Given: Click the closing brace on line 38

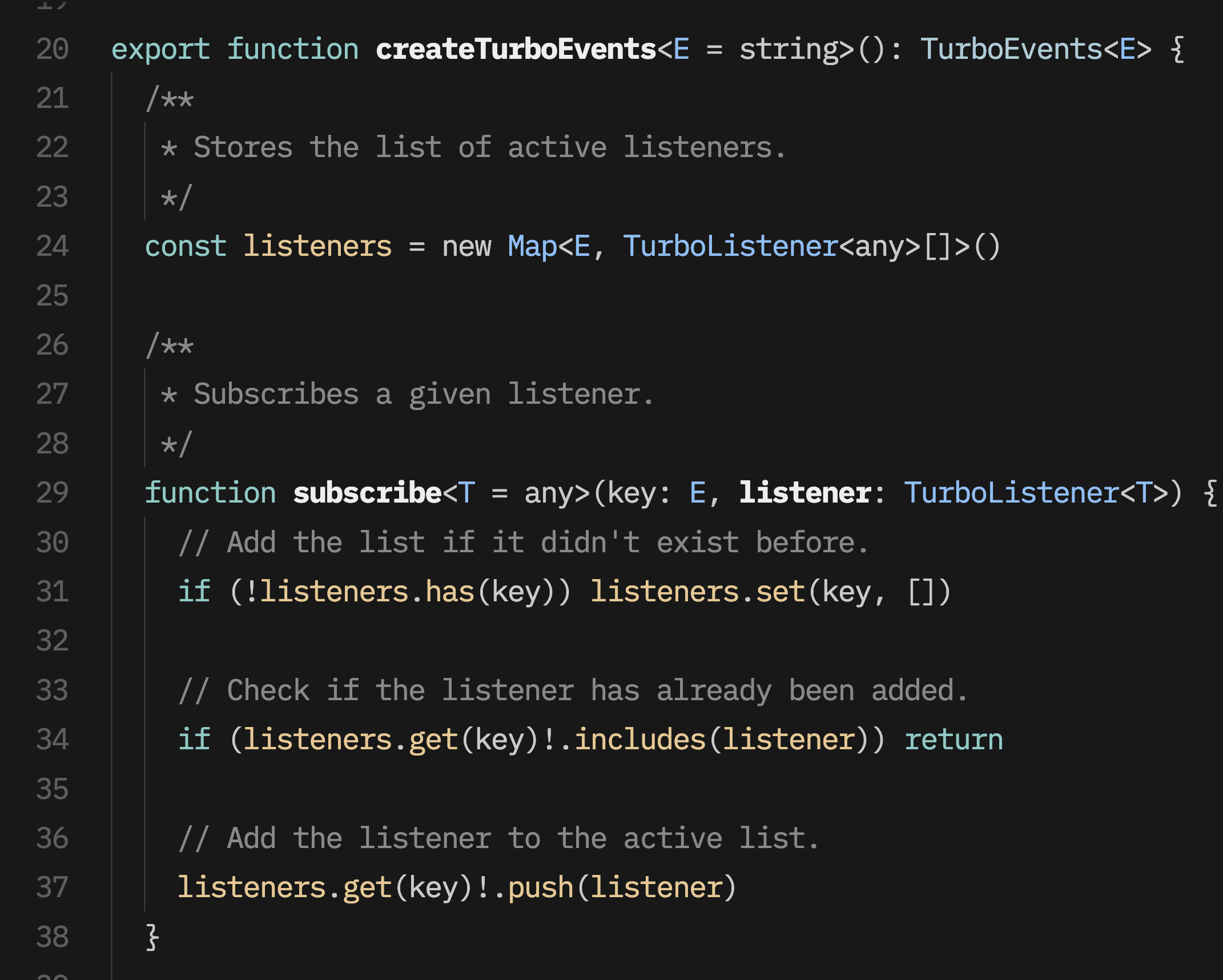Looking at the screenshot, I should pos(152,937).
